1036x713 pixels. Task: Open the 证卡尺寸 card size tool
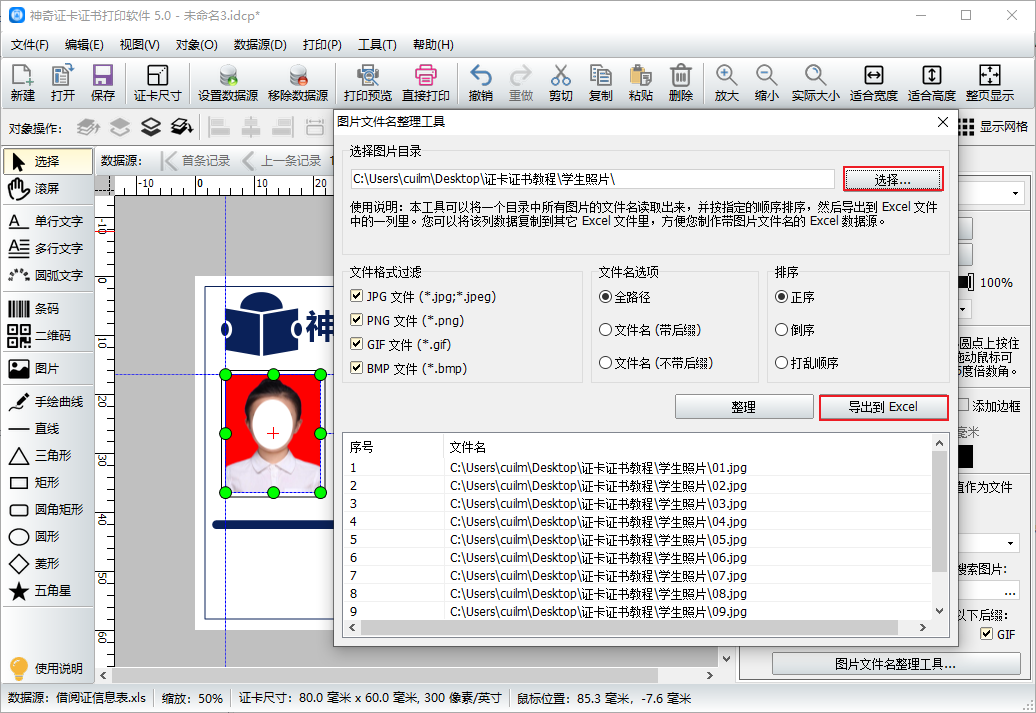point(157,83)
